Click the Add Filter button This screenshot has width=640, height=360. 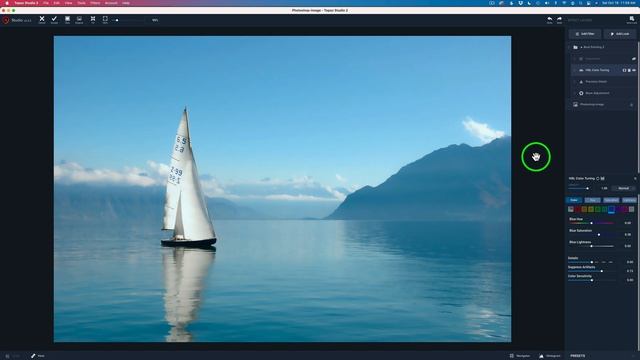click(x=585, y=34)
